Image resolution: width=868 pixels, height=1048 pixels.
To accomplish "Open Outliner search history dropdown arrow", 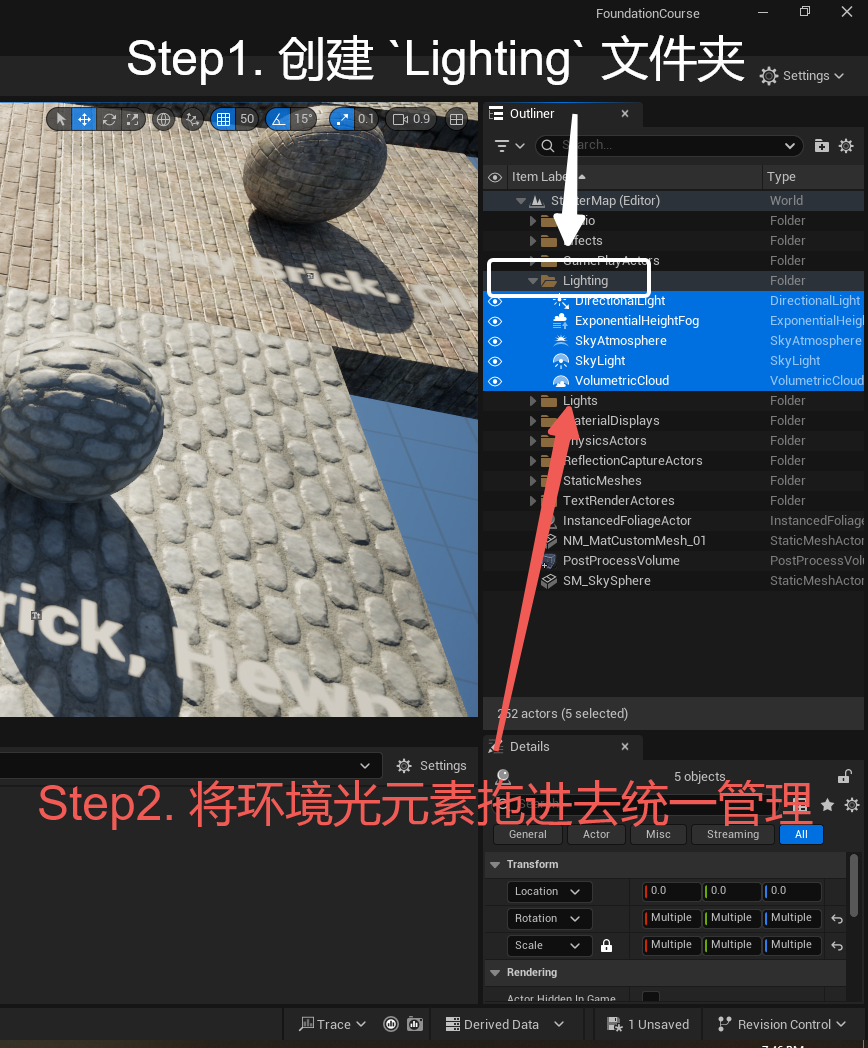I will point(790,146).
